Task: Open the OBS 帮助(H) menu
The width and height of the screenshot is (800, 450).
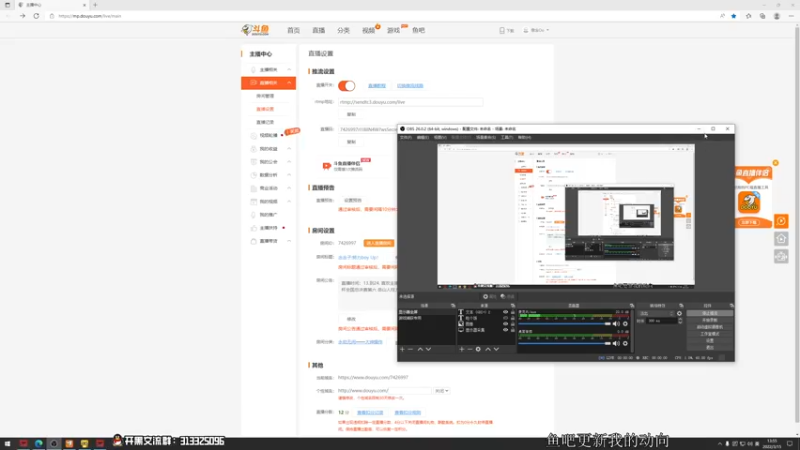Action: (524, 137)
